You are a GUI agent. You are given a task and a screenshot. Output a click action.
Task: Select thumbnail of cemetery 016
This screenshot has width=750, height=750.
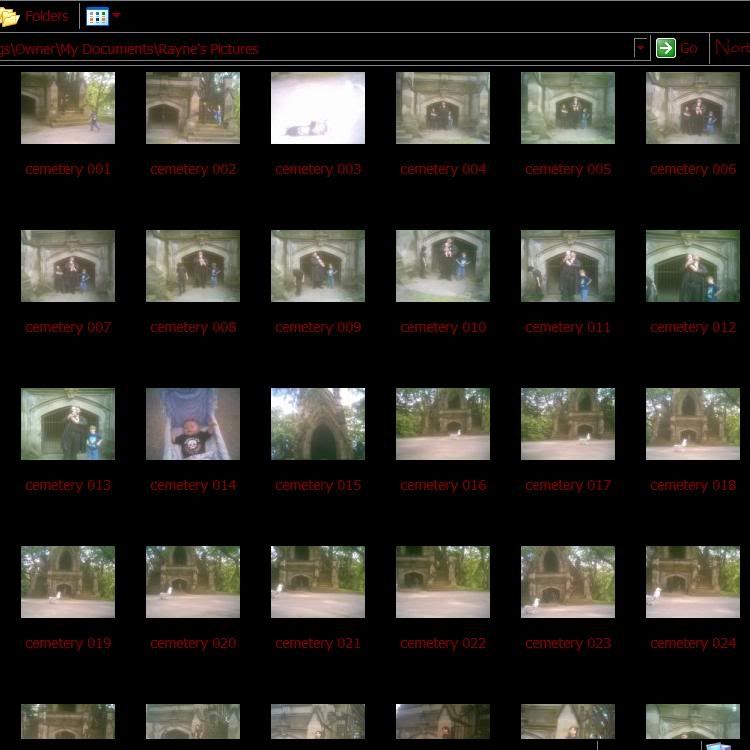pyautogui.click(x=443, y=424)
